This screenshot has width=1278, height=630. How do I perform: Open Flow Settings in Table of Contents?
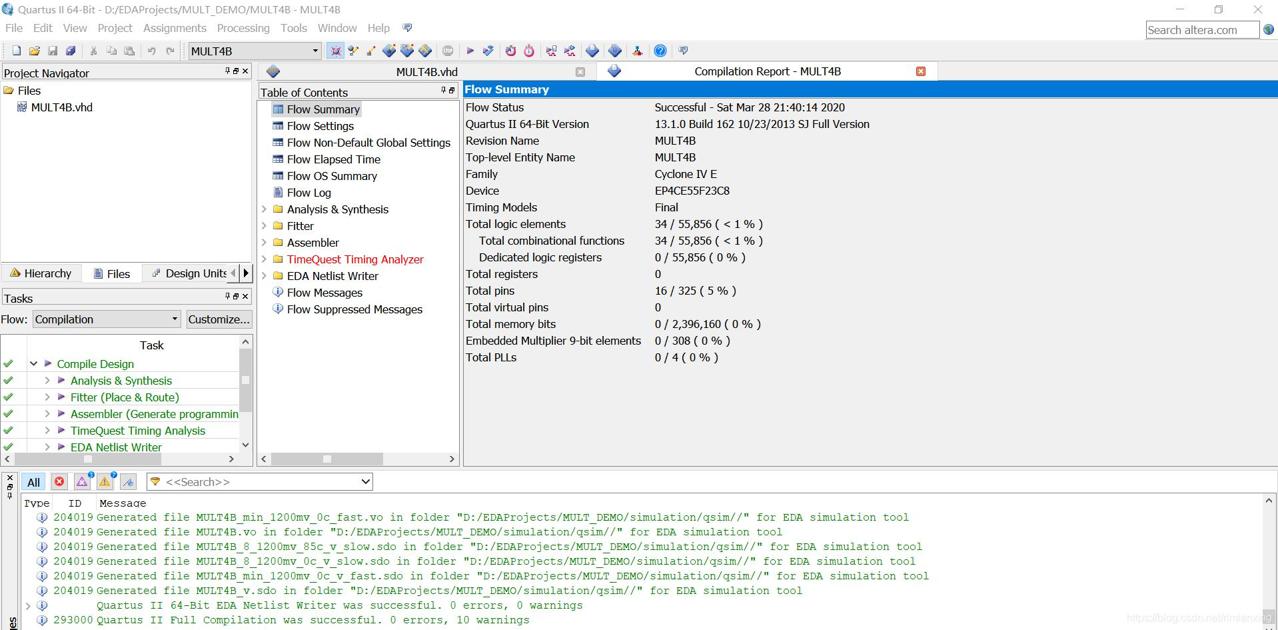point(320,126)
